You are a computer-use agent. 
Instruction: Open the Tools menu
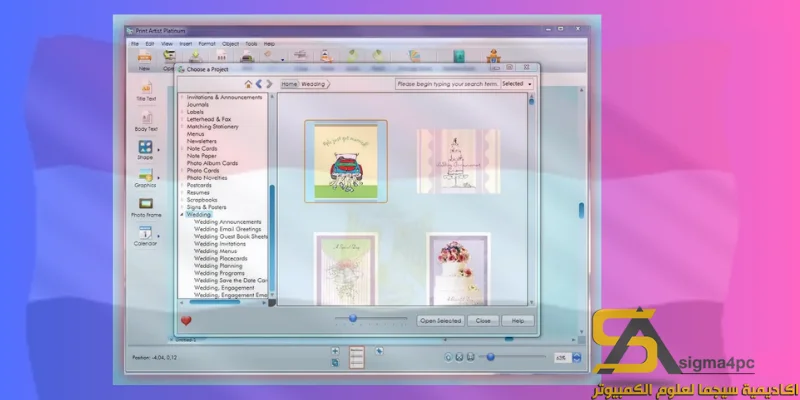[251, 44]
